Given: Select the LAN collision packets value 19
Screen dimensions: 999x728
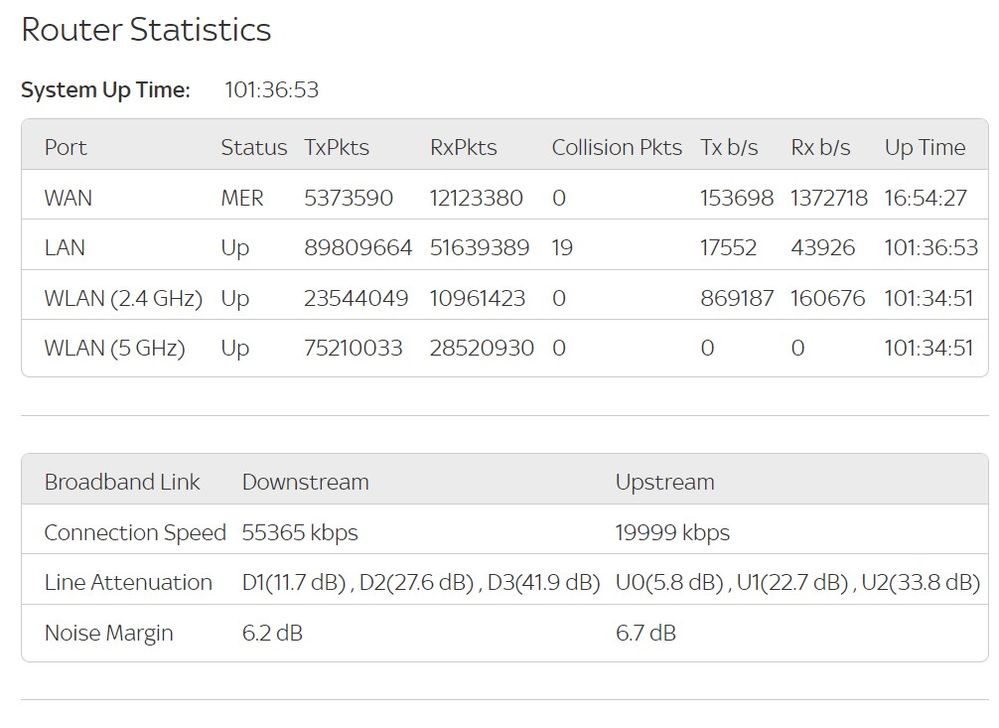Looking at the screenshot, I should [562, 248].
